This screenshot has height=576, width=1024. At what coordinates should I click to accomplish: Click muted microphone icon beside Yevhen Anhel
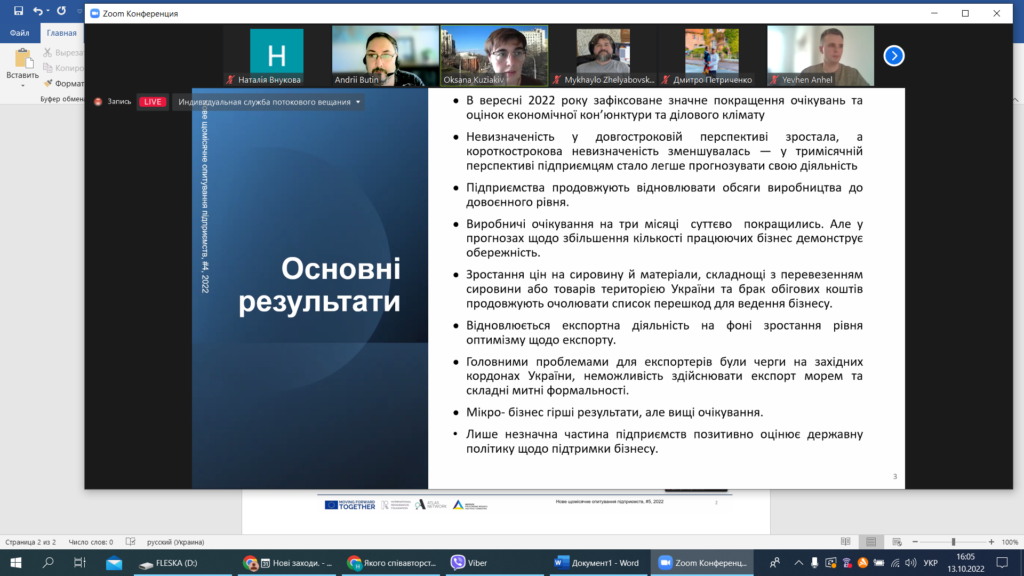click(774, 80)
